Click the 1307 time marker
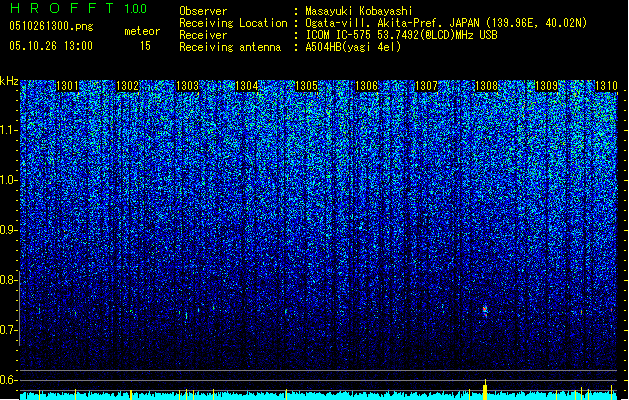Screen dimensions: 629x400 click(x=426, y=86)
